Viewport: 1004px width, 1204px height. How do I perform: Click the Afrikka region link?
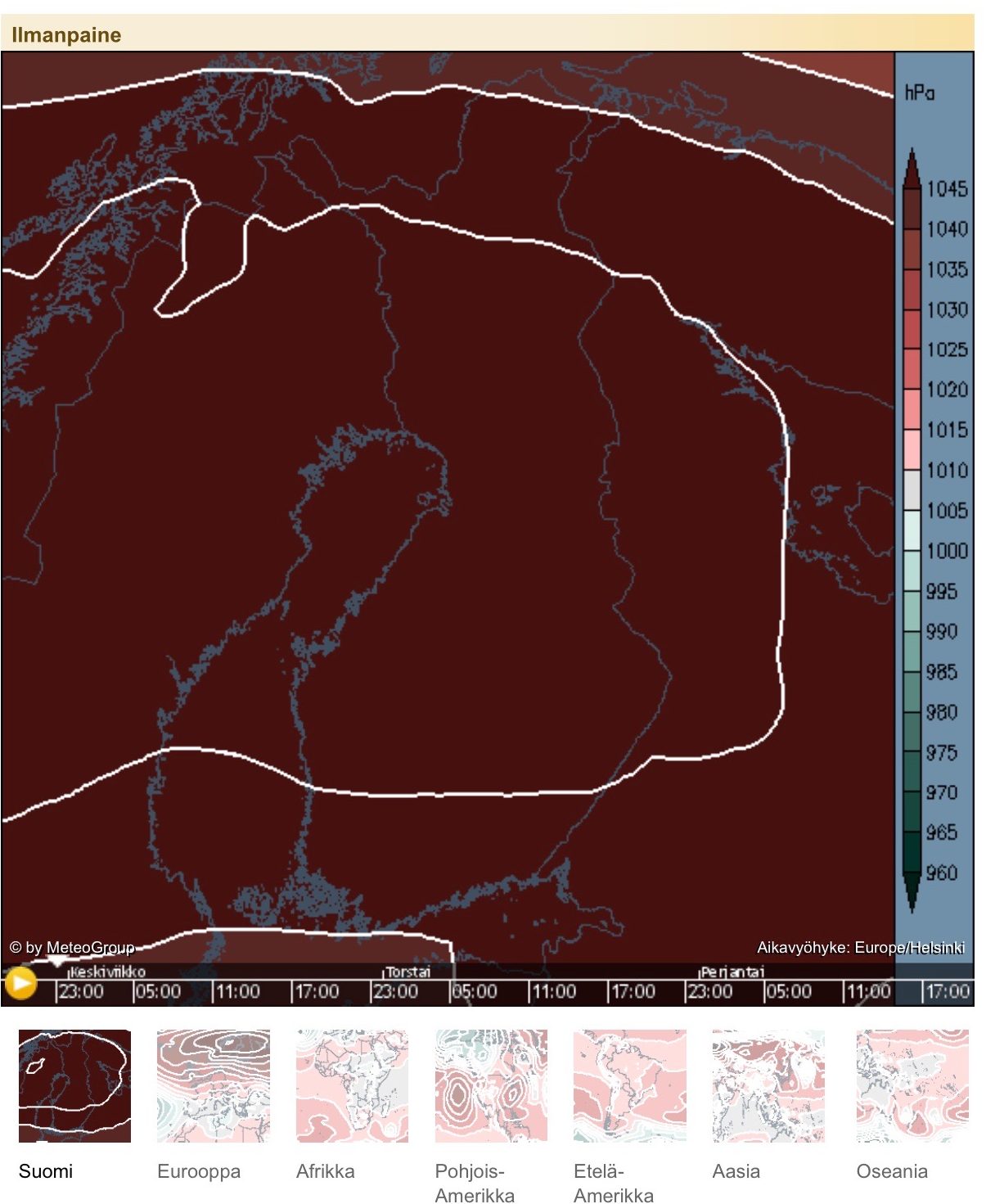[x=326, y=1171]
